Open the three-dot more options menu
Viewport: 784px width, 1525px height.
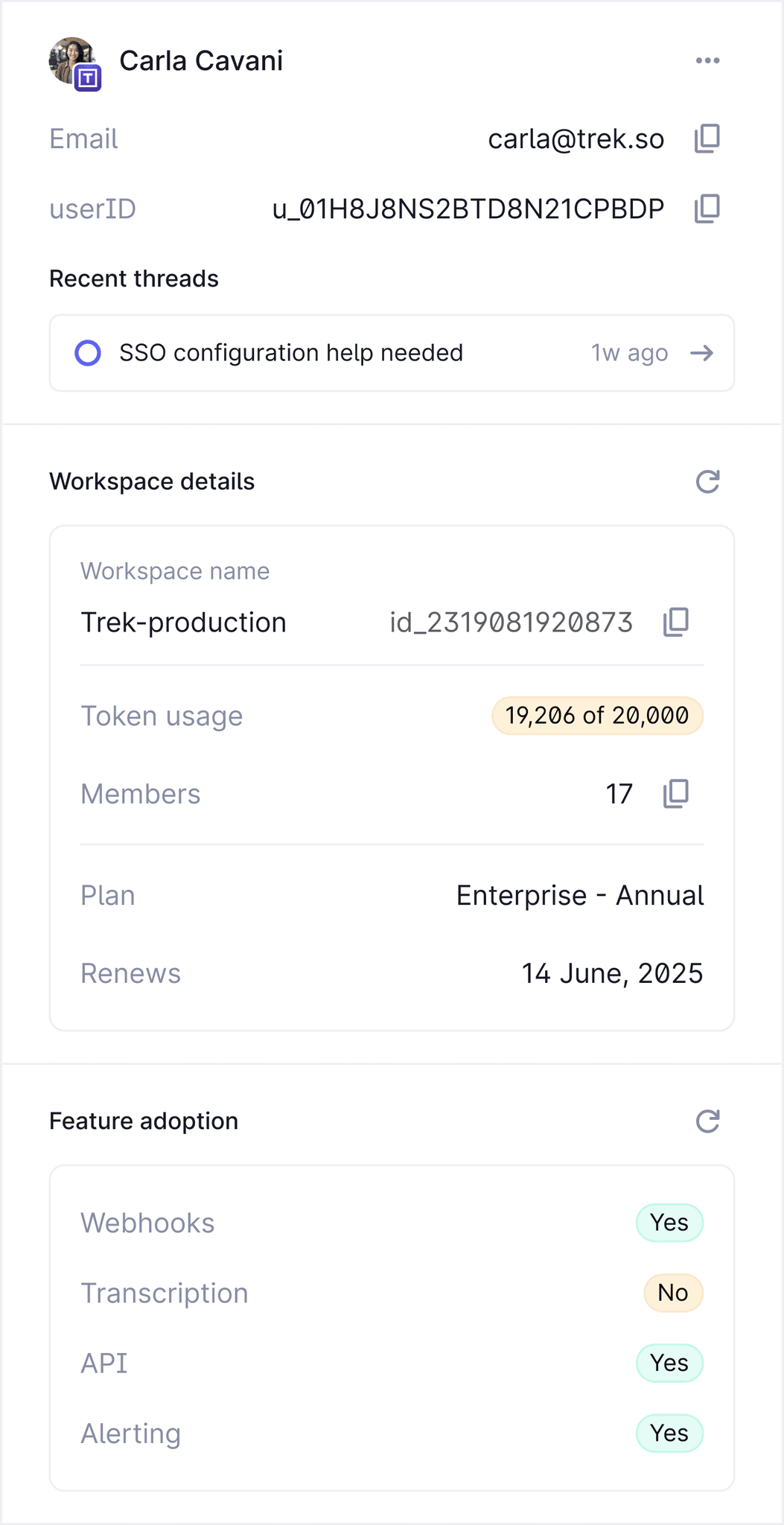pyautogui.click(x=707, y=60)
